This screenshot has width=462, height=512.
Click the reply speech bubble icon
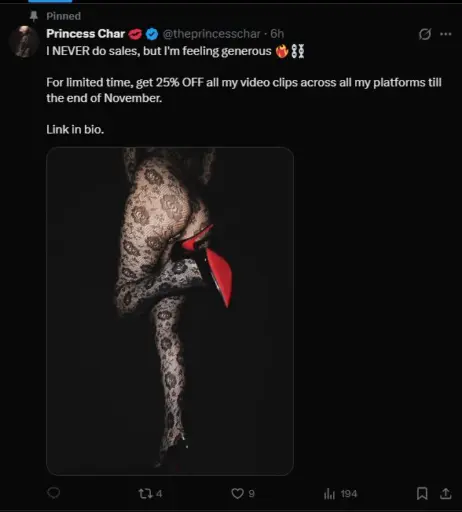point(54,493)
